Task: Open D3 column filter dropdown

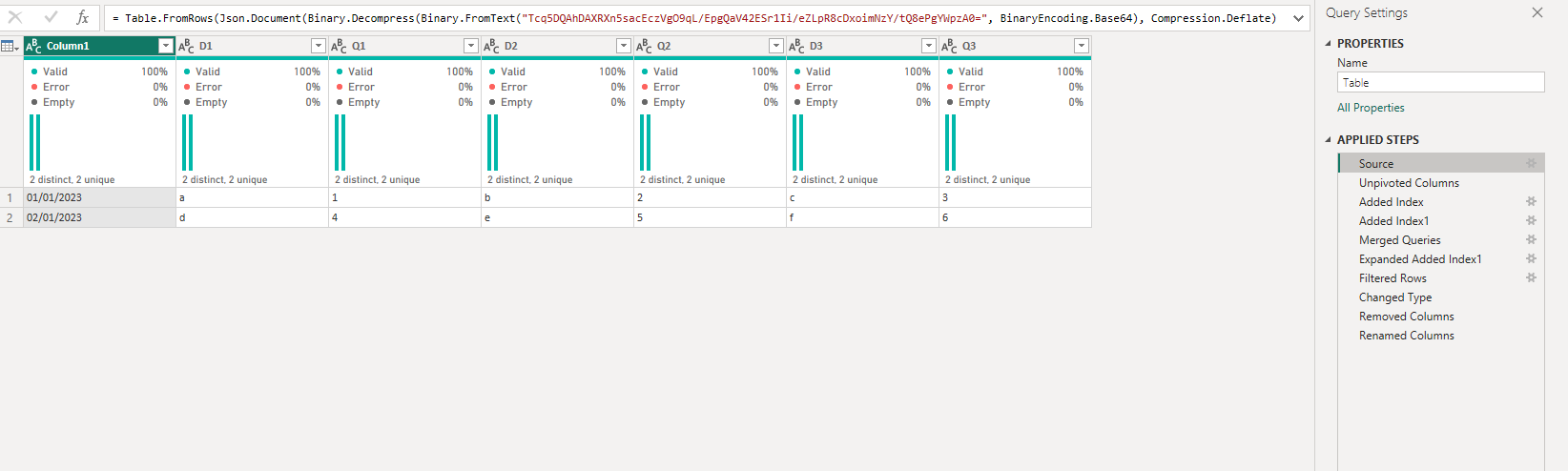Action: pyautogui.click(x=928, y=46)
